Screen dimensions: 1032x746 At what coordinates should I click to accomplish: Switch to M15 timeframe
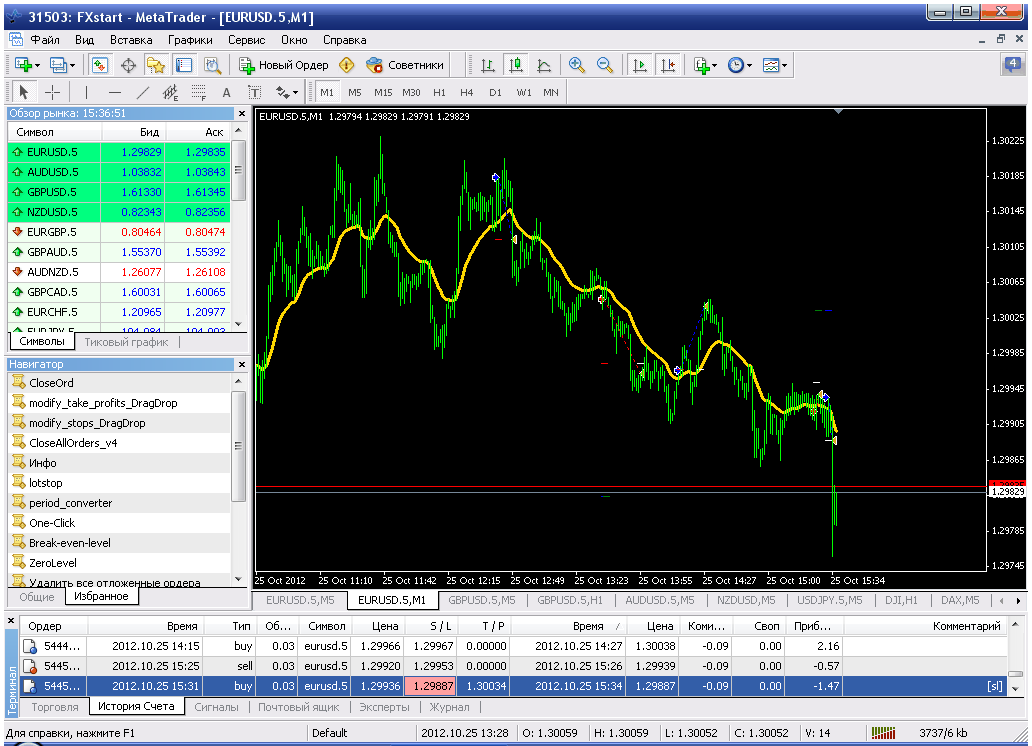tap(383, 93)
